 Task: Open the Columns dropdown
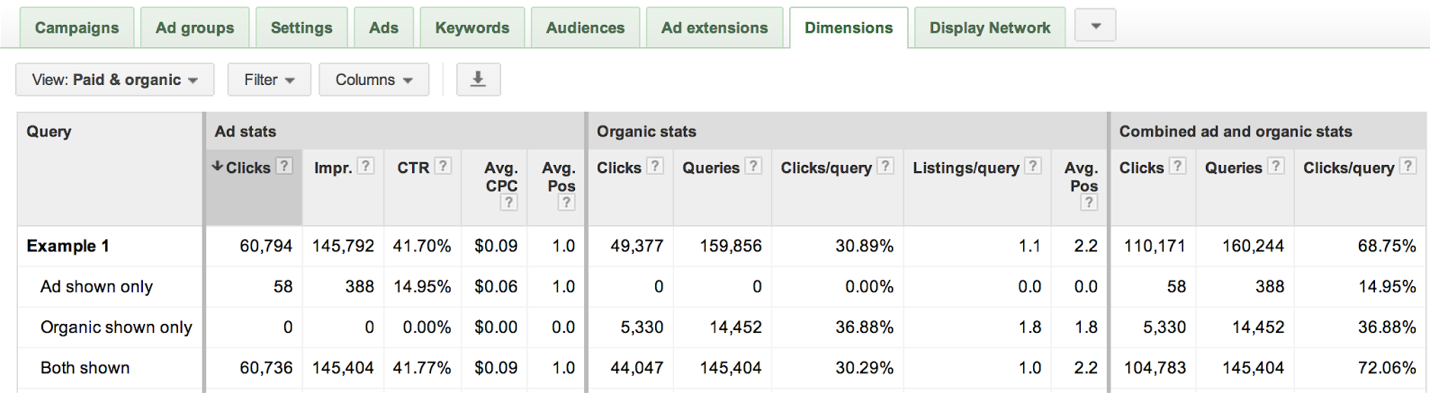pos(374,79)
